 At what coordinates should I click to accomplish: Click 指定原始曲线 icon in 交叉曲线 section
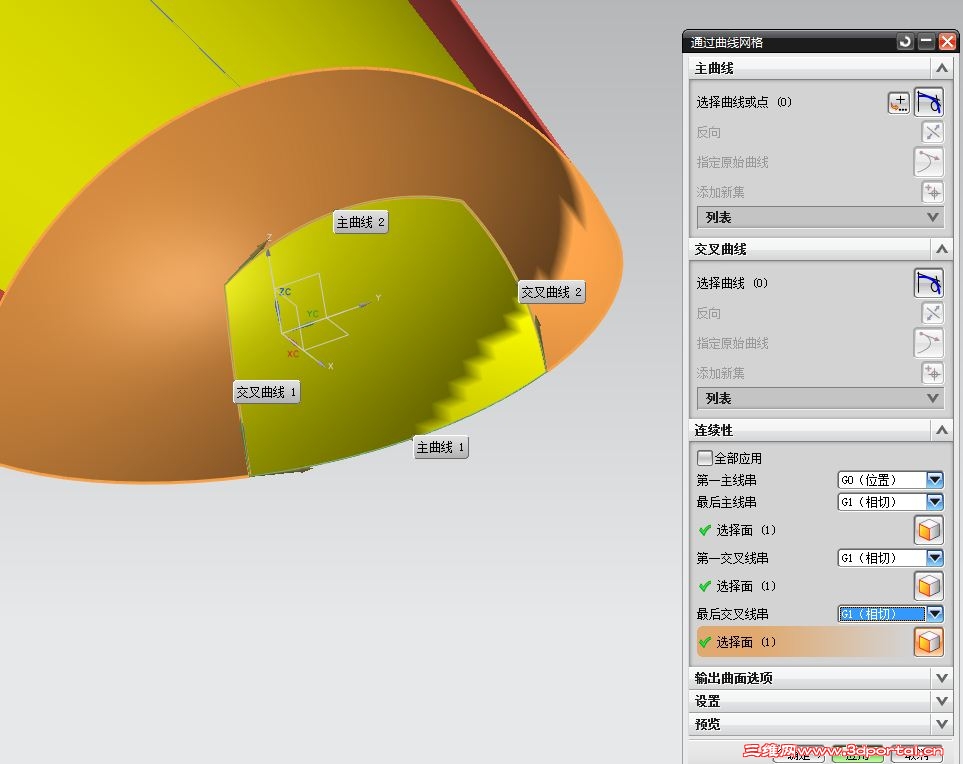click(x=929, y=343)
